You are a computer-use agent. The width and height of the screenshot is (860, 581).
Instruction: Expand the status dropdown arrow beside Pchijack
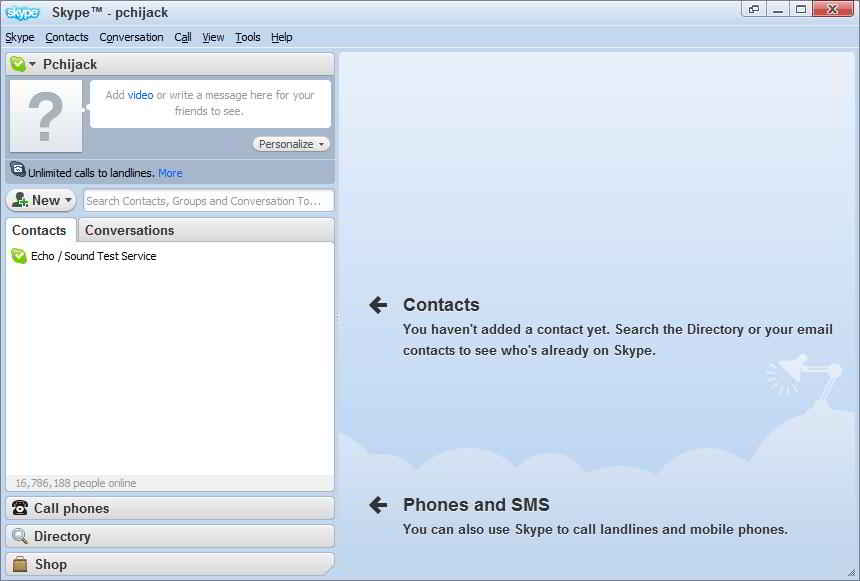point(32,64)
